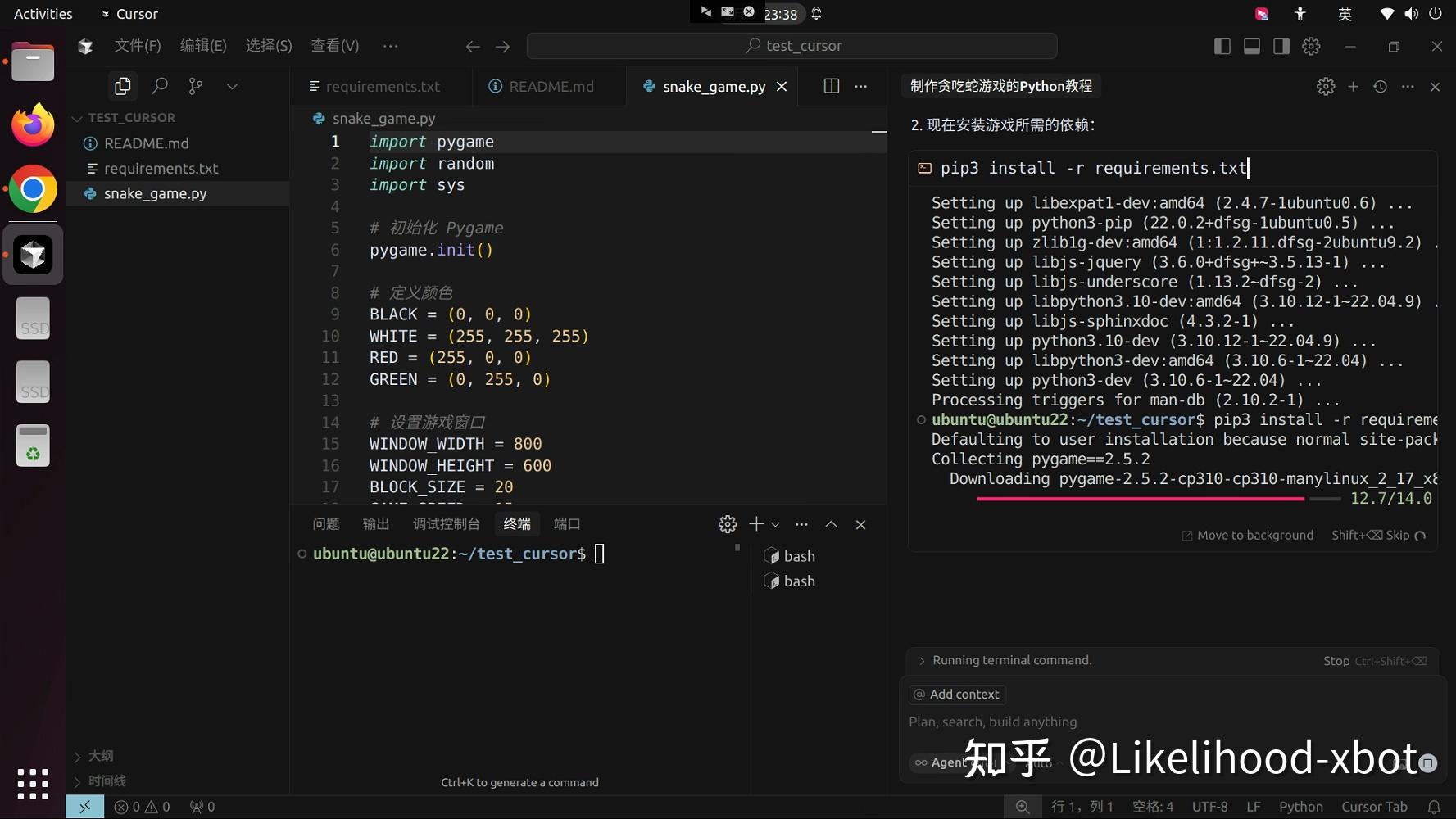Open new terminal profile dropdown arrow

point(775,524)
